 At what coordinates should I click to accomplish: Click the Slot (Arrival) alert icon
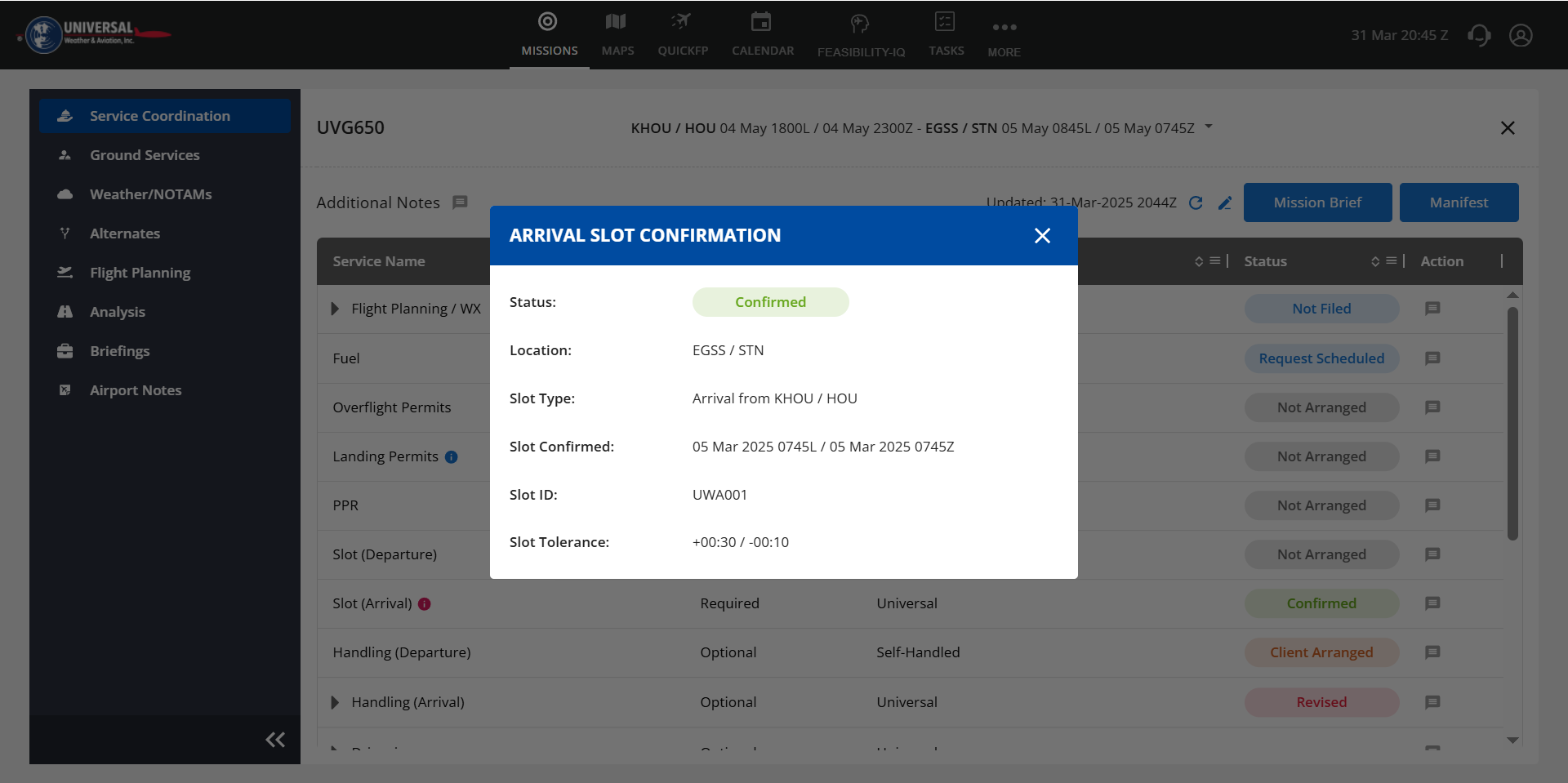[x=424, y=604]
